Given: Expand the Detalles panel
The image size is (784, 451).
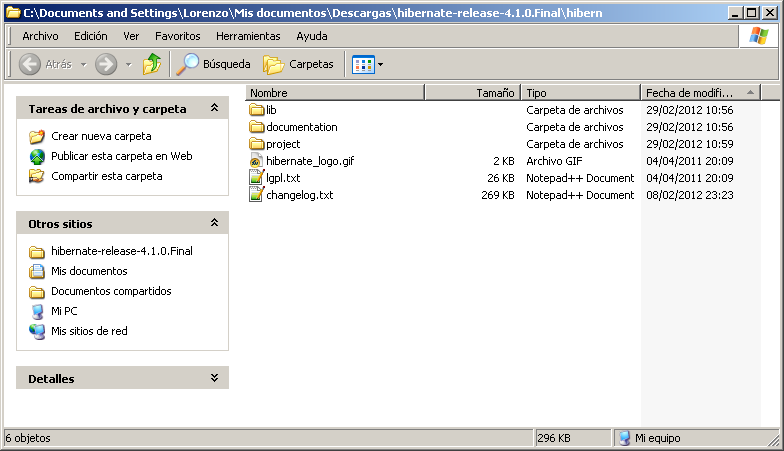Looking at the screenshot, I should click(213, 379).
